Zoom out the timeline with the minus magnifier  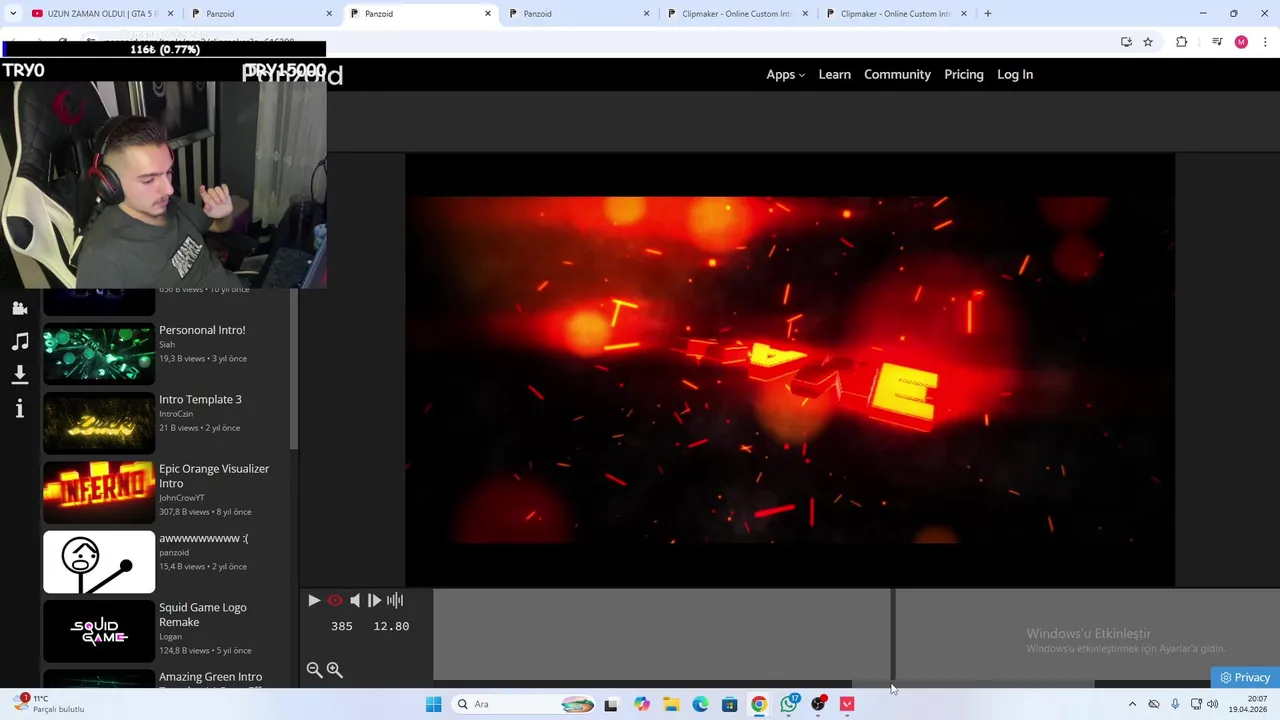pos(314,670)
